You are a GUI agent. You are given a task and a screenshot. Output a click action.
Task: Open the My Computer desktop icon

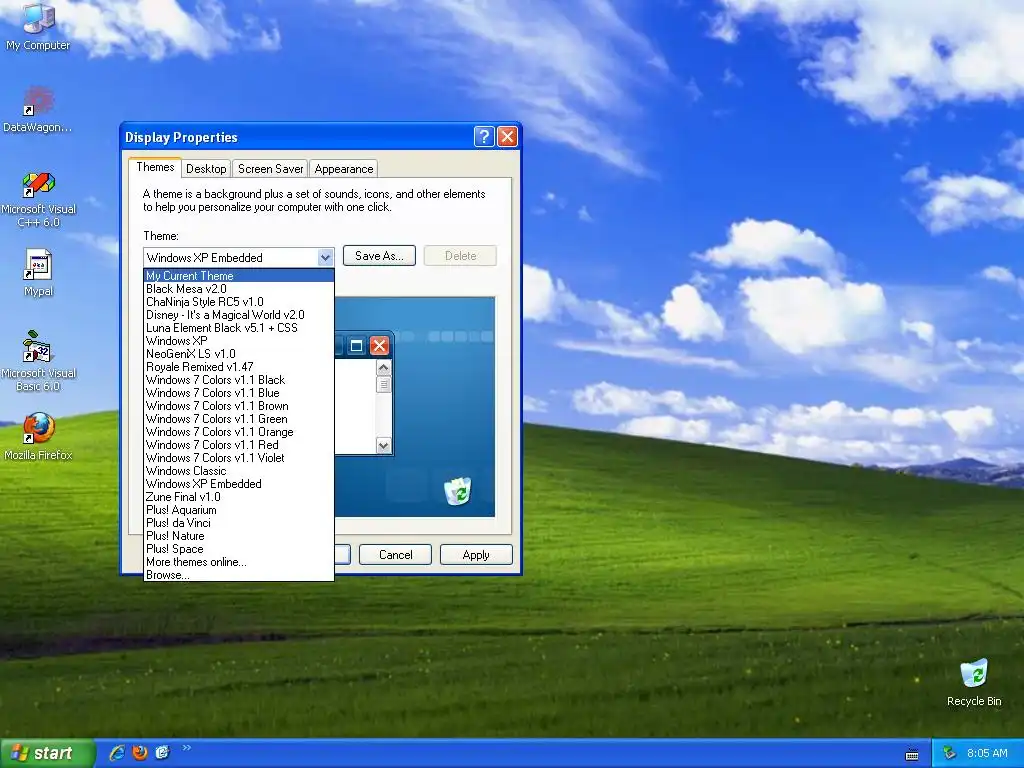(x=38, y=26)
